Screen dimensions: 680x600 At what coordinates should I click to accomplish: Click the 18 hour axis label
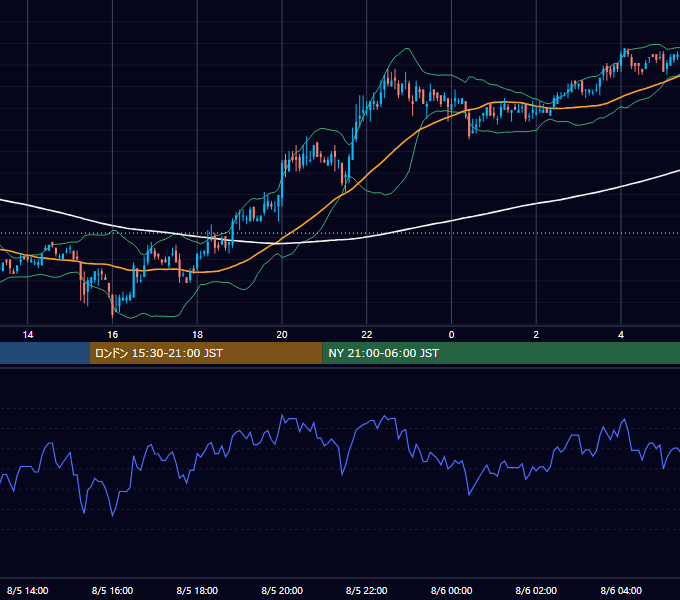pyautogui.click(x=197, y=335)
